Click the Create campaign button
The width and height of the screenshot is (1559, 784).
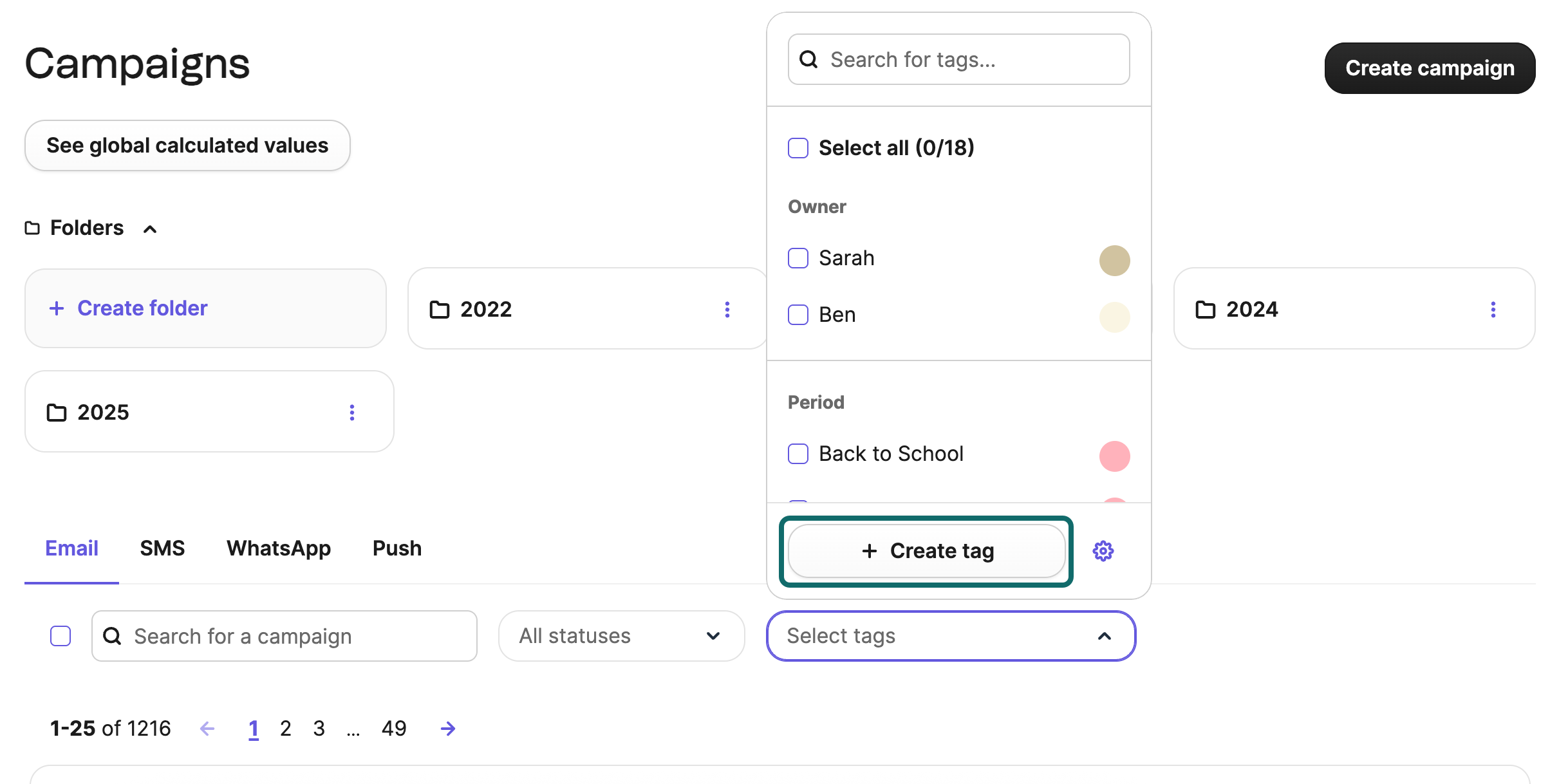click(x=1429, y=68)
